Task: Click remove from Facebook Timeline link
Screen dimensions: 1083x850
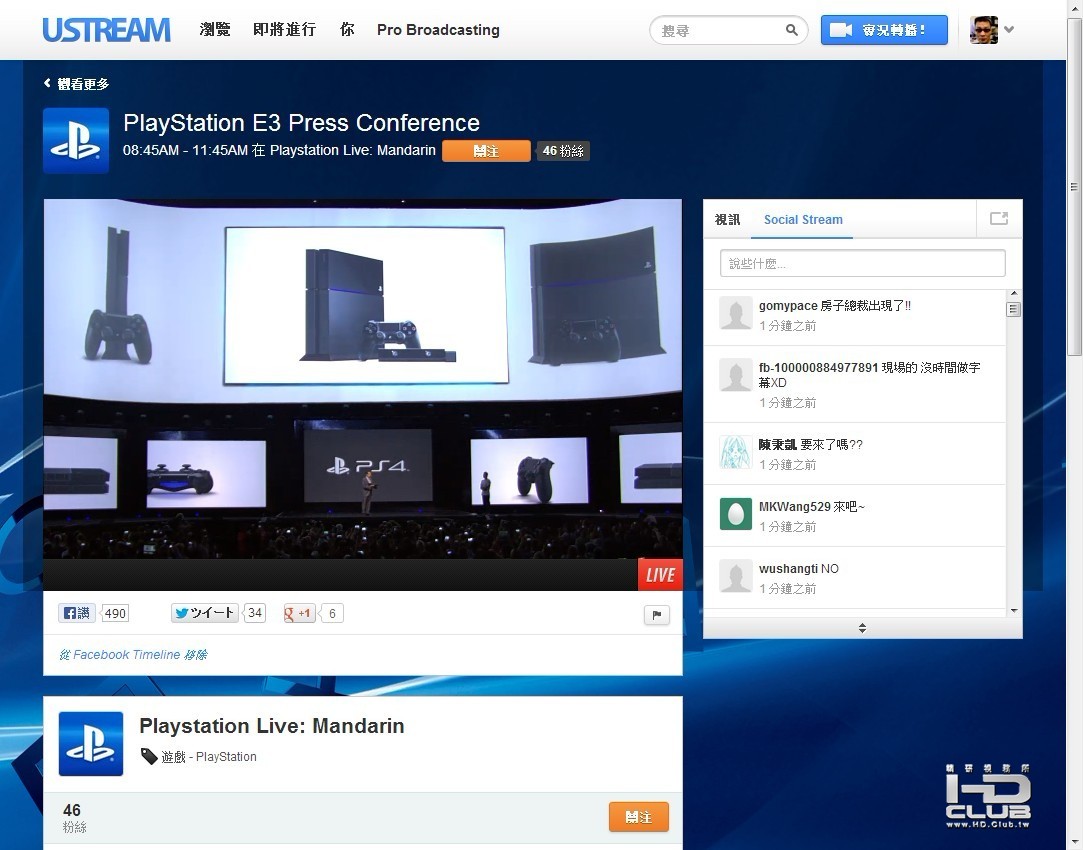Action: pyautogui.click(x=133, y=655)
